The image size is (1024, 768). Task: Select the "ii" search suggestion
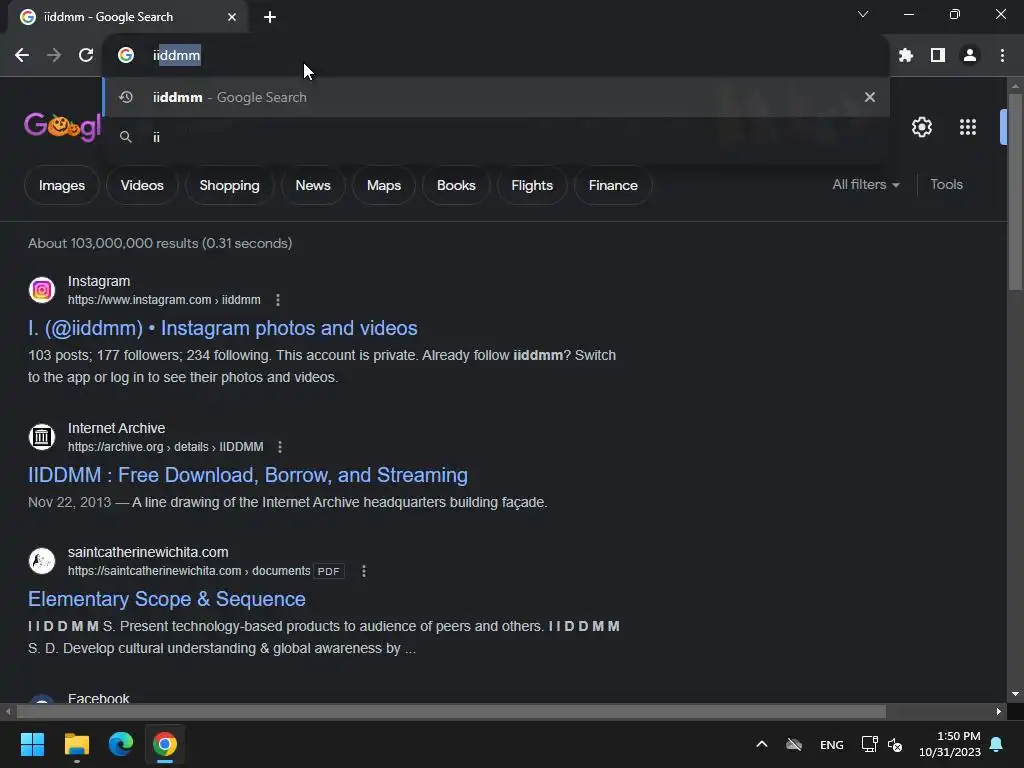pyautogui.click(x=496, y=137)
